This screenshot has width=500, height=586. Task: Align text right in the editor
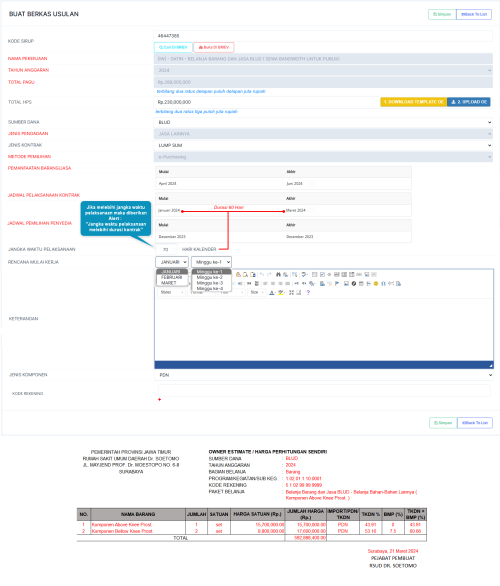coord(280,283)
